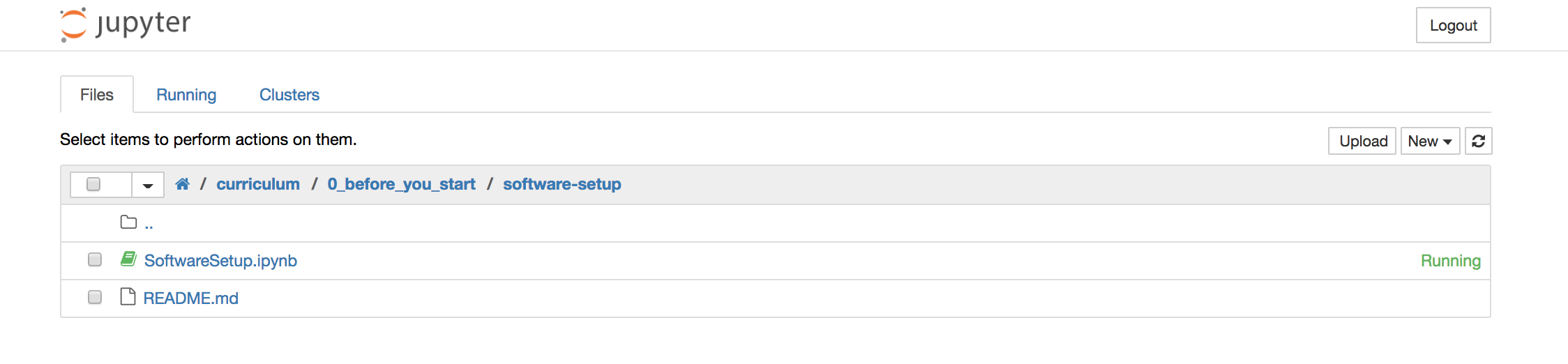Click the file icon beside README.md
1568x364 pixels.
pos(128,297)
